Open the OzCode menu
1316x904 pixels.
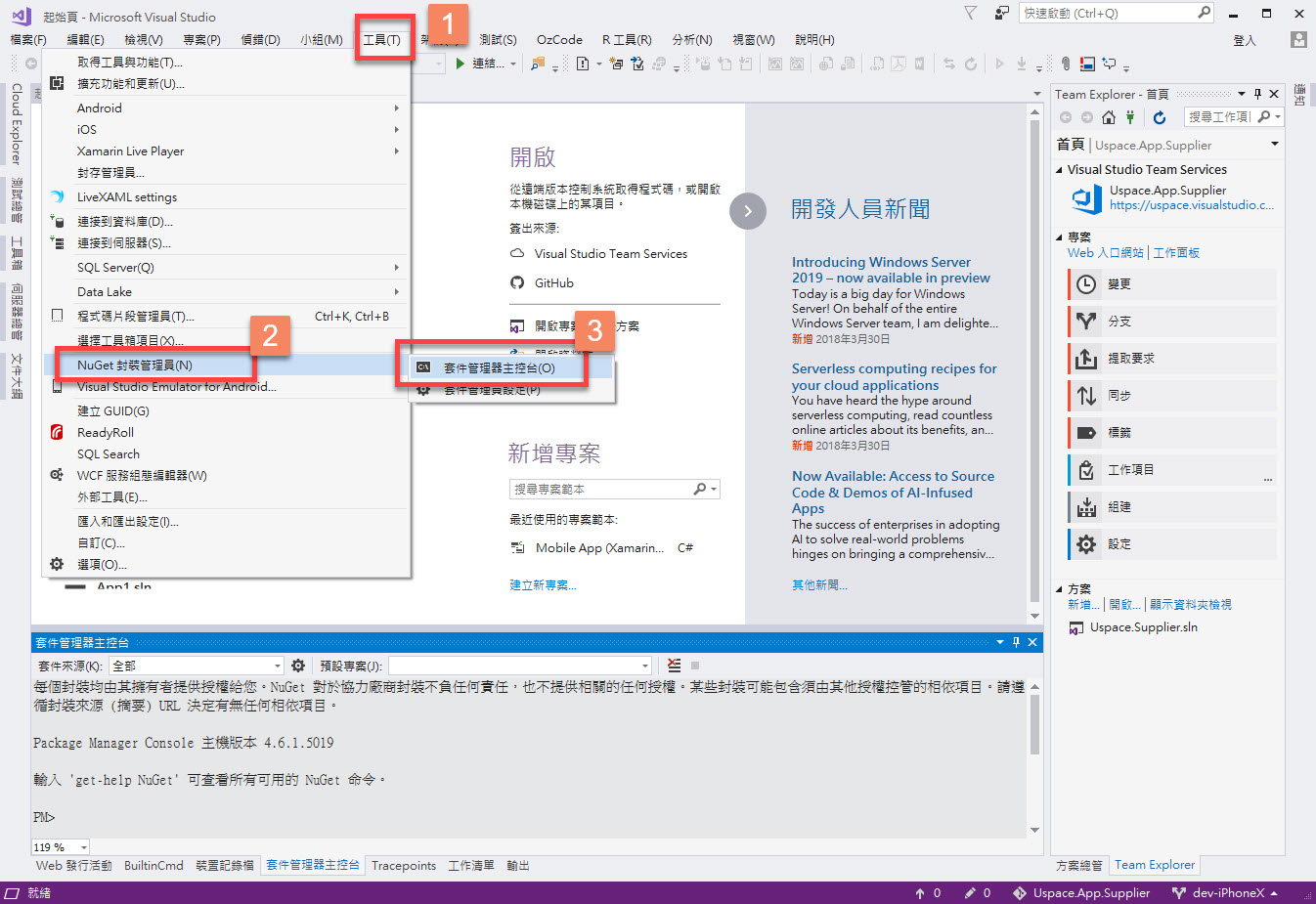click(x=559, y=40)
